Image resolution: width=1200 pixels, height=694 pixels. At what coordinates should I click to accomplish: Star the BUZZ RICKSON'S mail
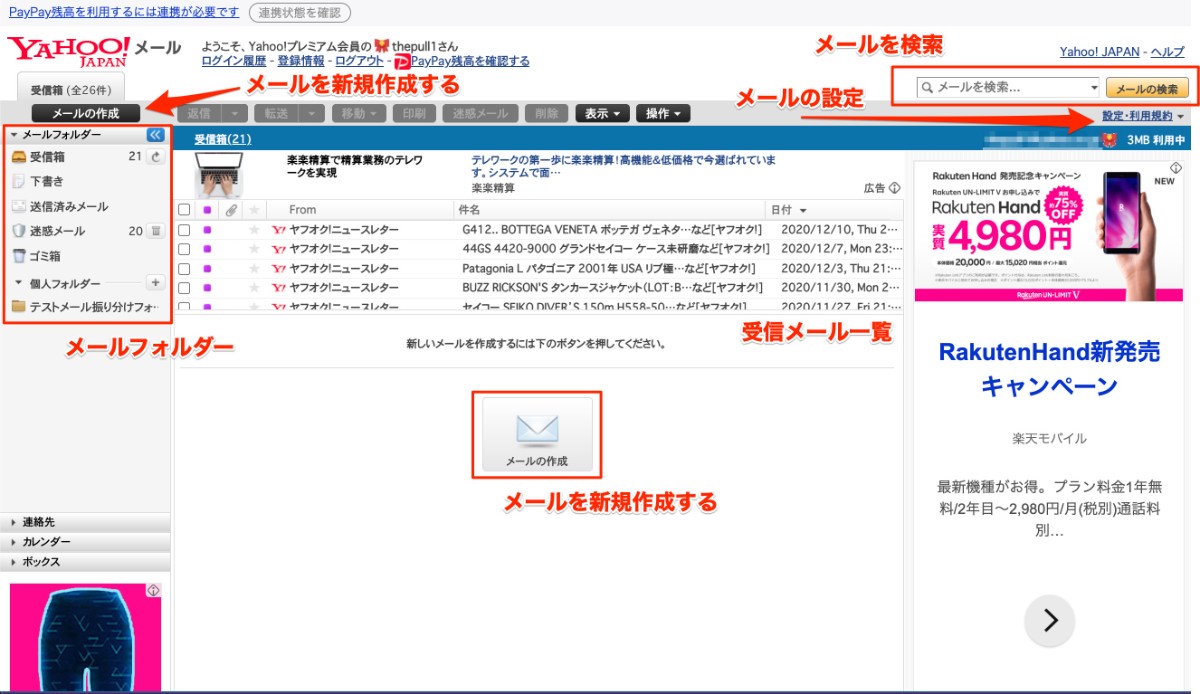tap(254, 288)
